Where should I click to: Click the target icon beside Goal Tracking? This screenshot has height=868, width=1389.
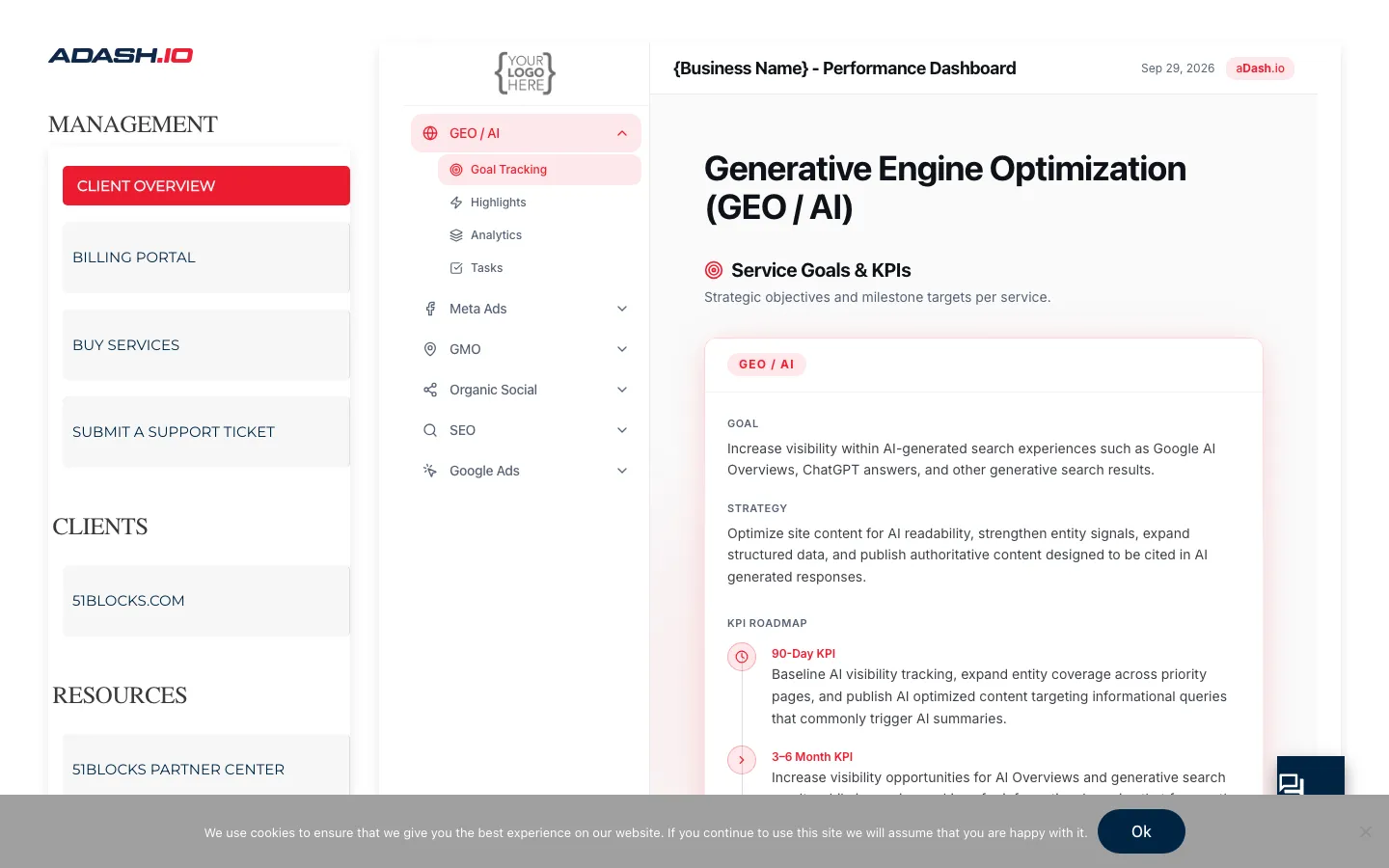point(456,170)
